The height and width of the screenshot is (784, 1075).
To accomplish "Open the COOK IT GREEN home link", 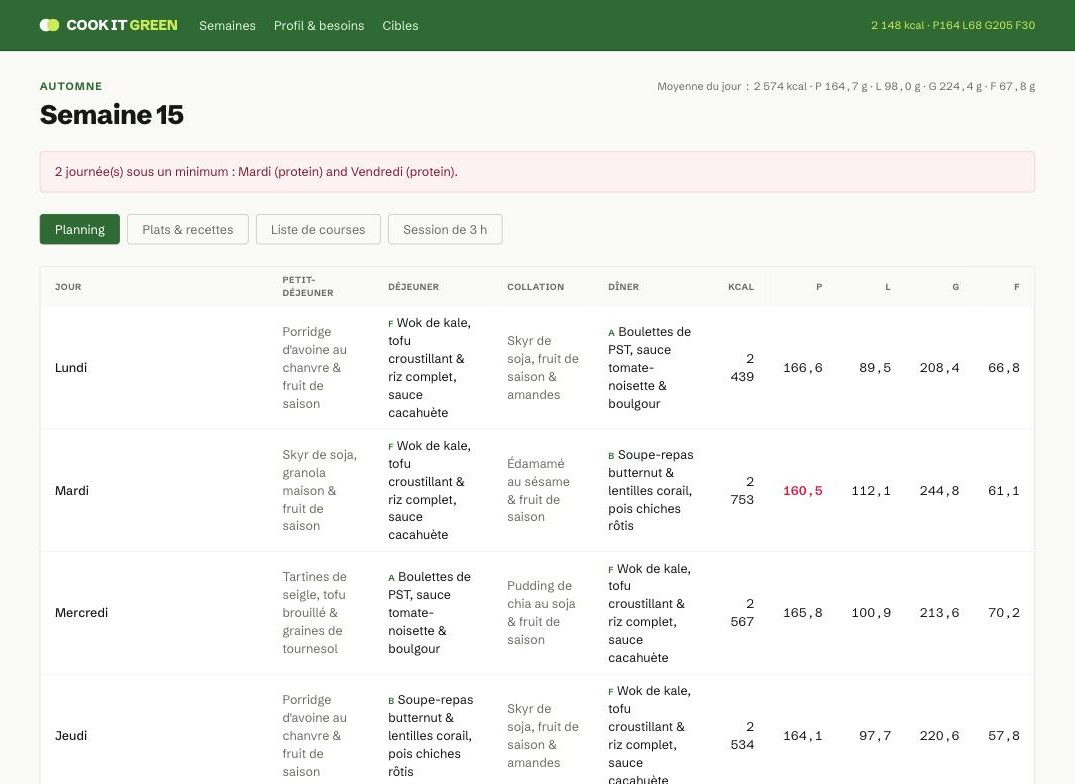I will 108,25.
